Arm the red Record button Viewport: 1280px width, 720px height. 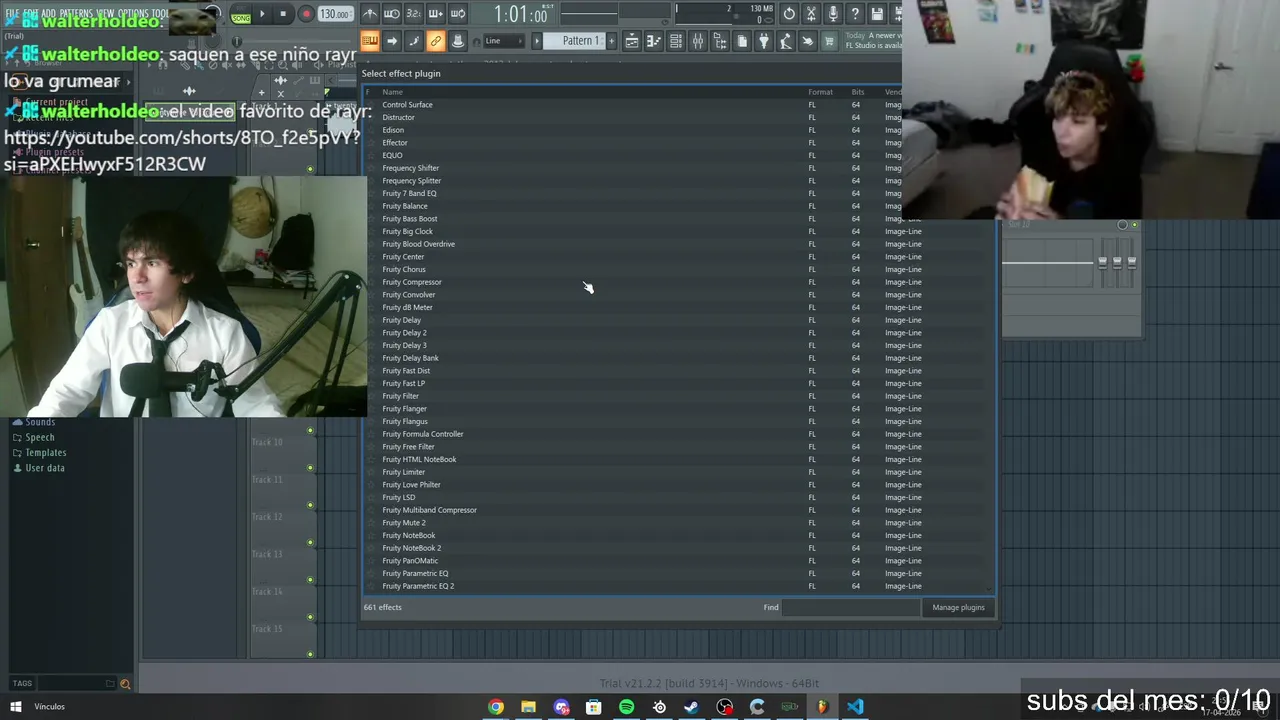tap(306, 14)
